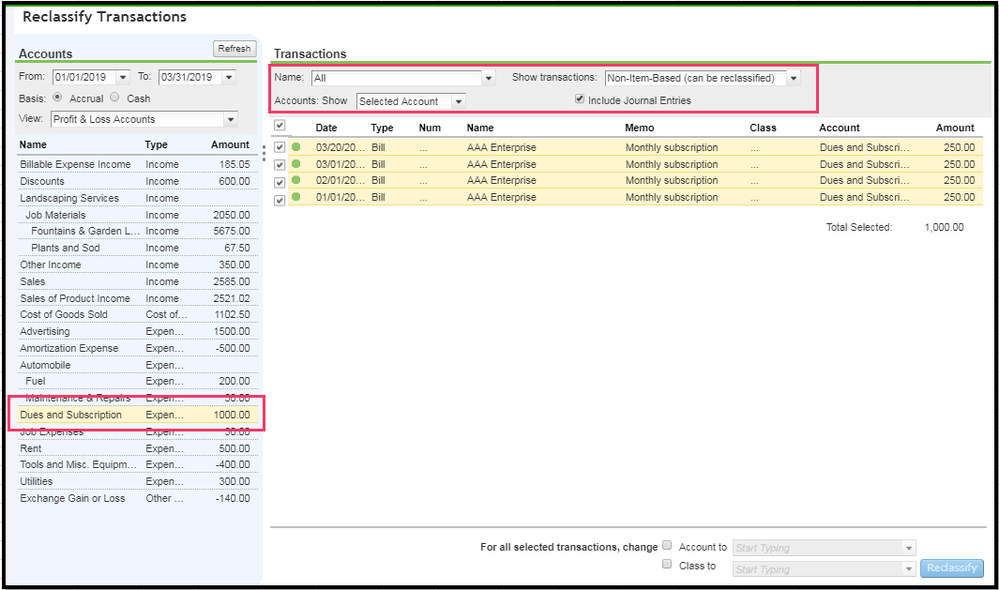The width and height of the screenshot is (999, 590).
Task: Sort by the Memo column header
Action: click(640, 128)
